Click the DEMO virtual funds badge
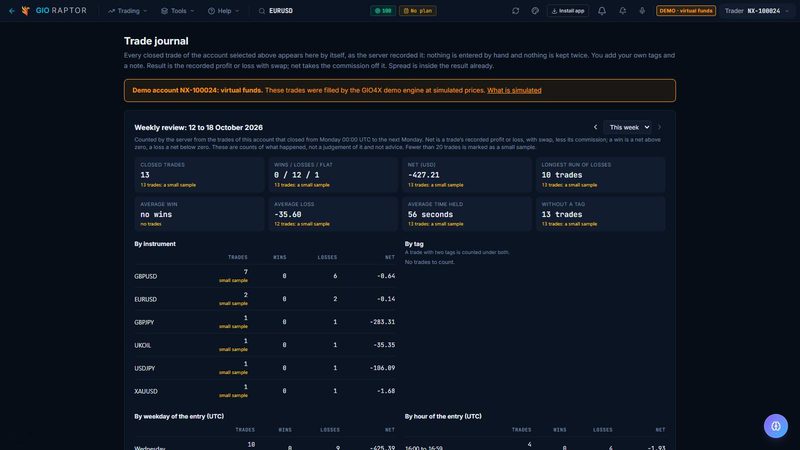Screen dimensions: 800x450 686,11
